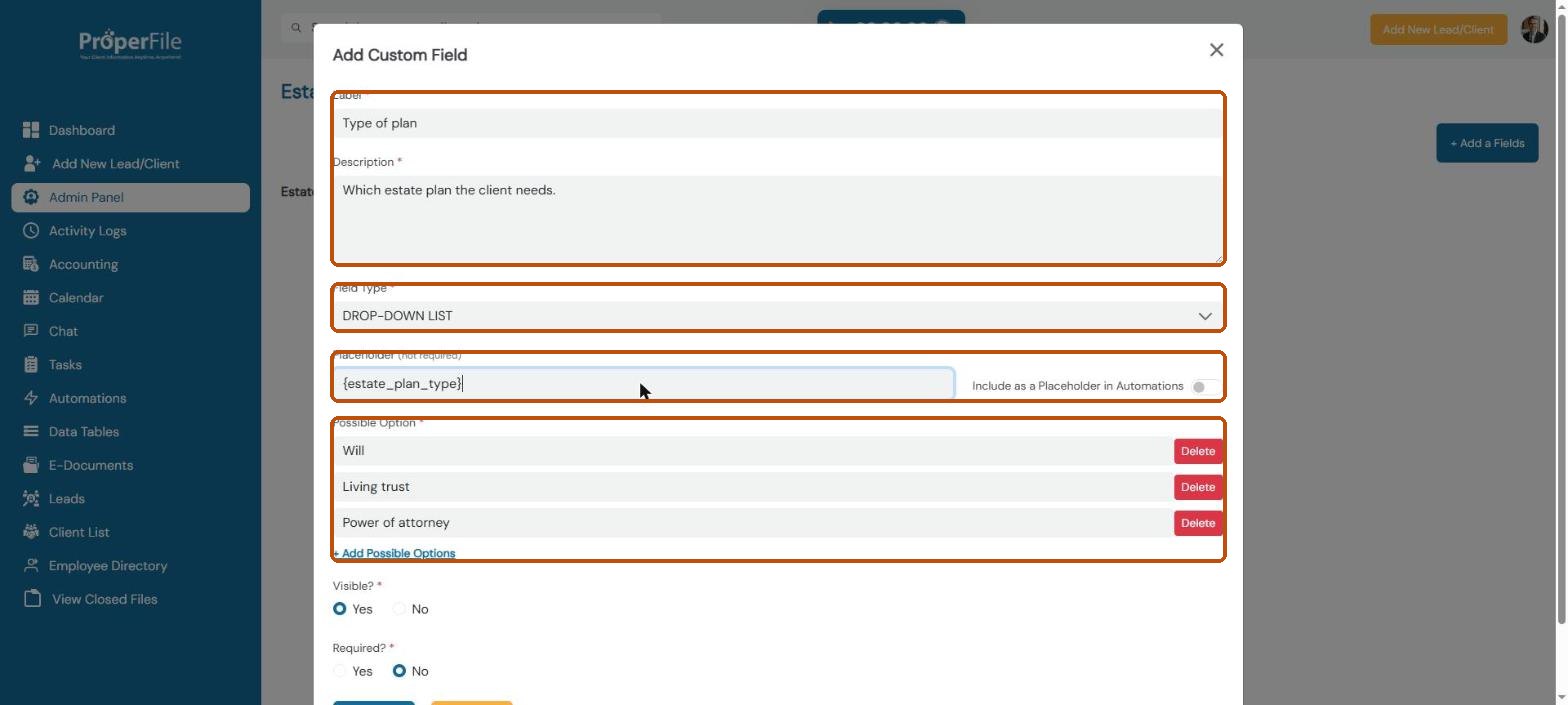Image resolution: width=1568 pixels, height=705 pixels.
Task: Delete the Living trust option
Action: click(x=1197, y=487)
